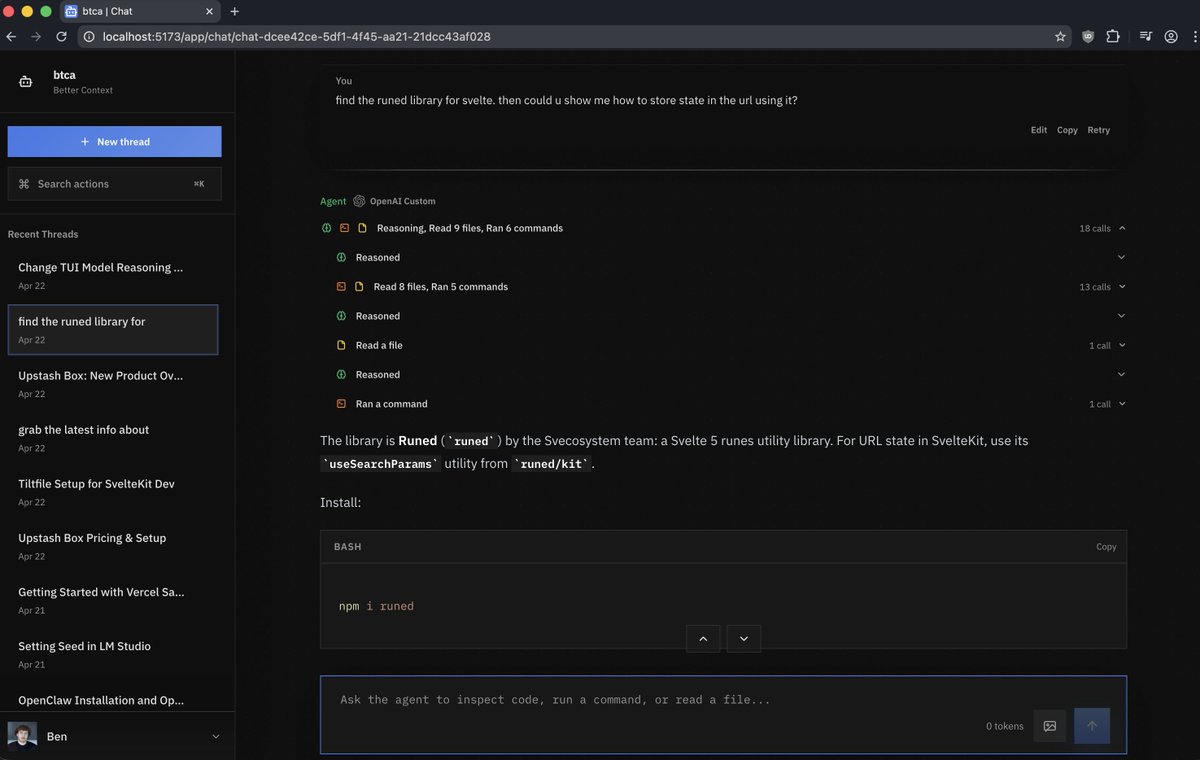Viewport: 1200px width, 760px height.
Task: Expand the 13 calls group
Action: 1122,287
